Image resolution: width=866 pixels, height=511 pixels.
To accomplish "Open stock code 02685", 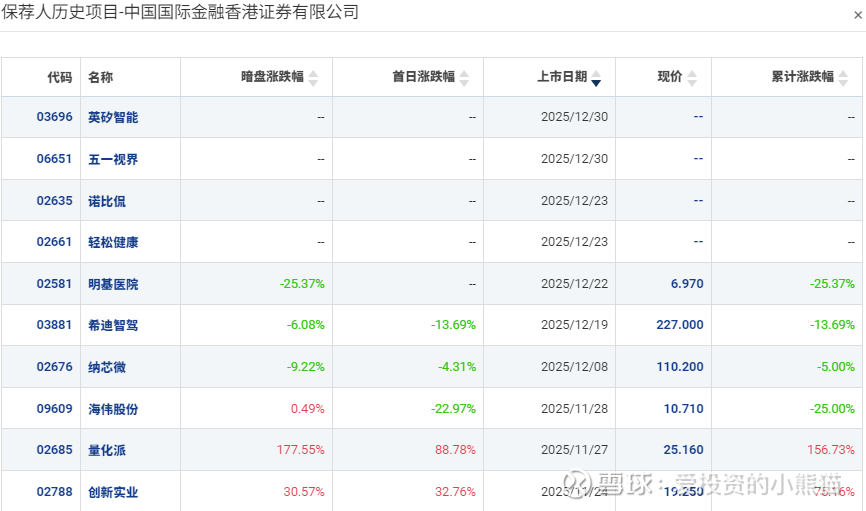I will (55, 450).
